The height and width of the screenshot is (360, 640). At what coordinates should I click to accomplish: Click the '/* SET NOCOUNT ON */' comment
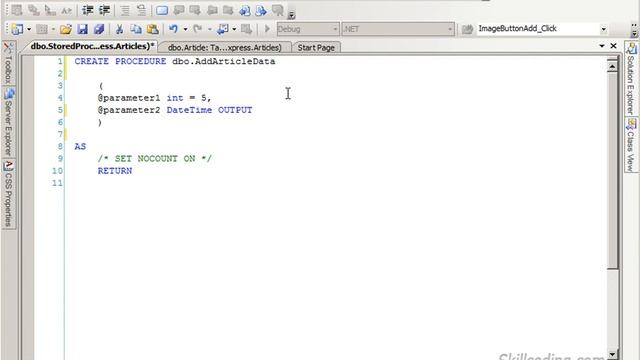click(155, 159)
